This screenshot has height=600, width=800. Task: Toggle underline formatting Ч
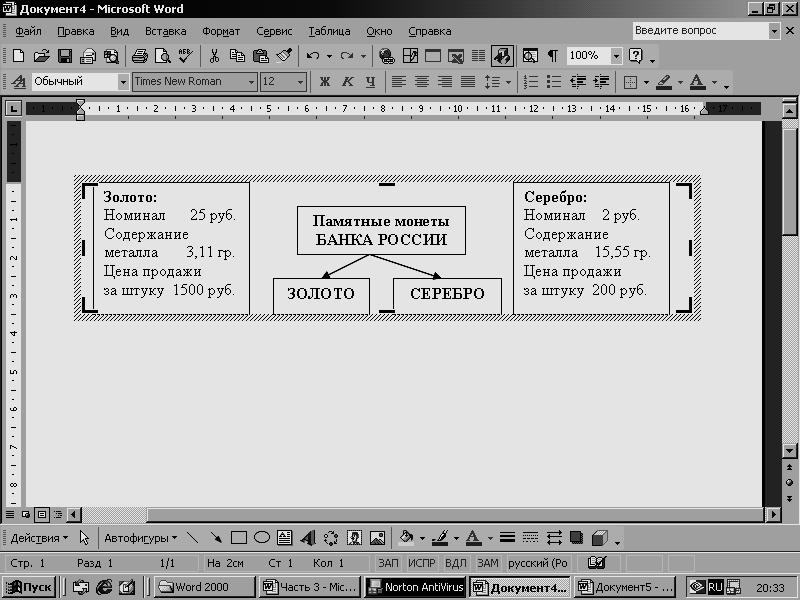370,82
